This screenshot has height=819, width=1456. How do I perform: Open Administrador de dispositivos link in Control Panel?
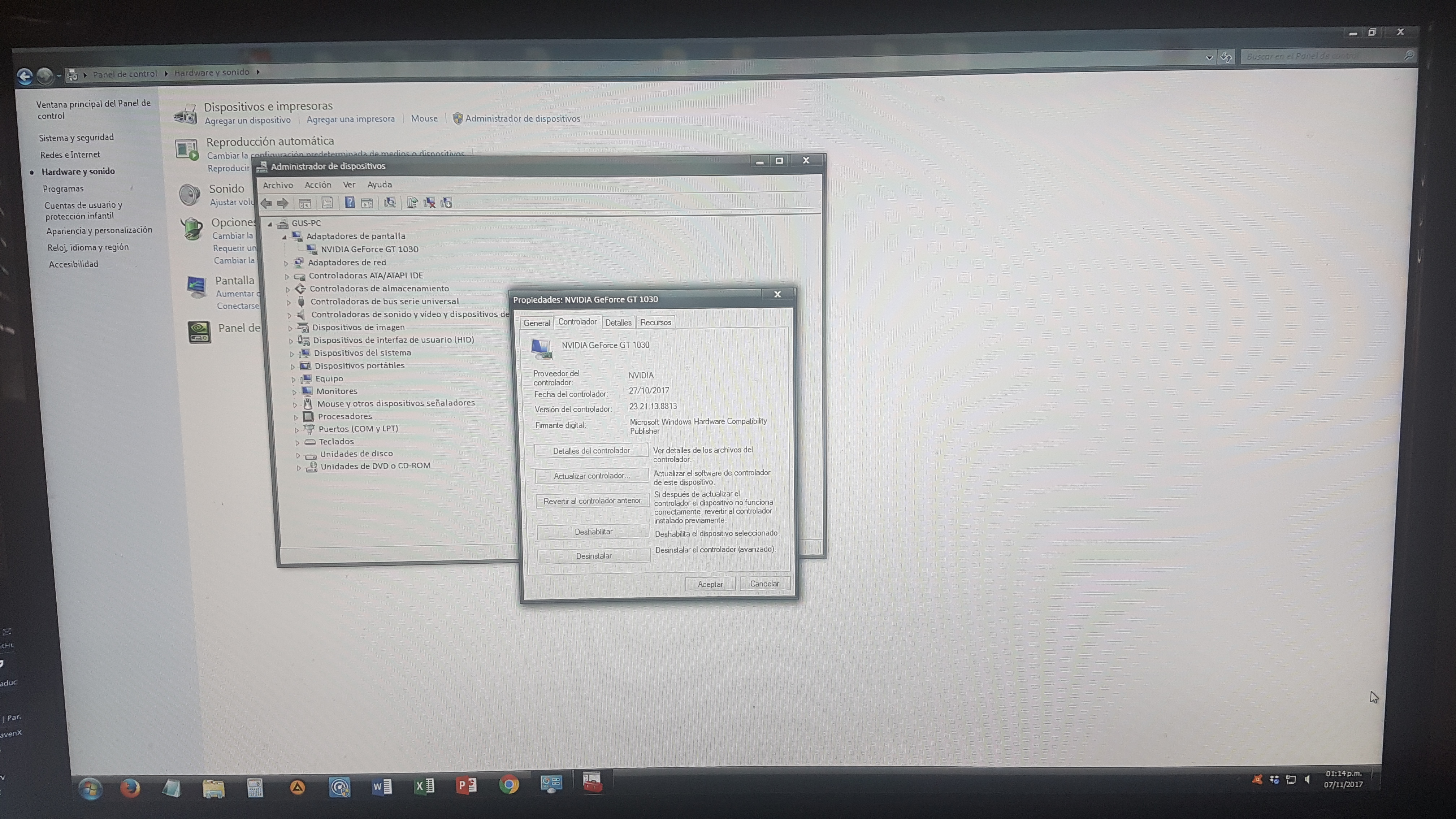click(523, 119)
